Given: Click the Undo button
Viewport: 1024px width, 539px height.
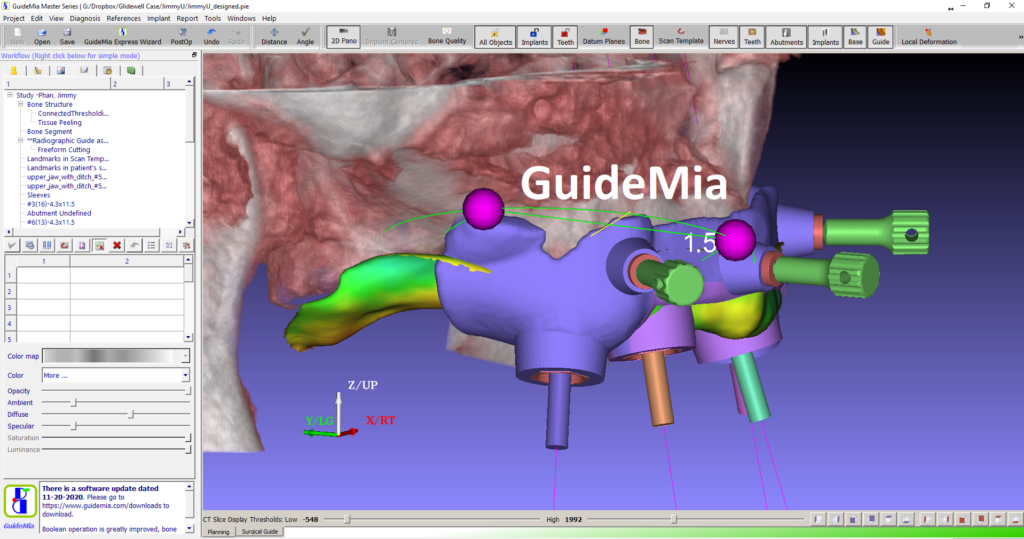Looking at the screenshot, I should coord(211,37).
